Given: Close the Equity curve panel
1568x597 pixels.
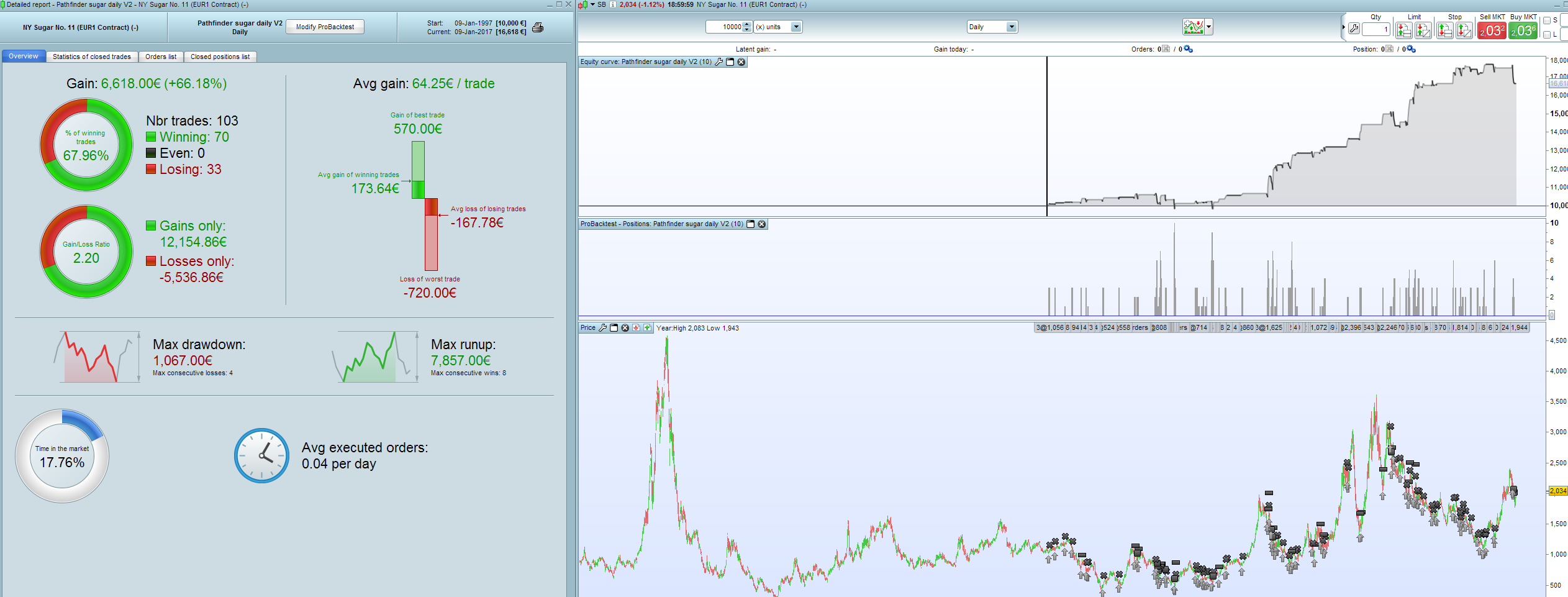Looking at the screenshot, I should [x=741, y=62].
